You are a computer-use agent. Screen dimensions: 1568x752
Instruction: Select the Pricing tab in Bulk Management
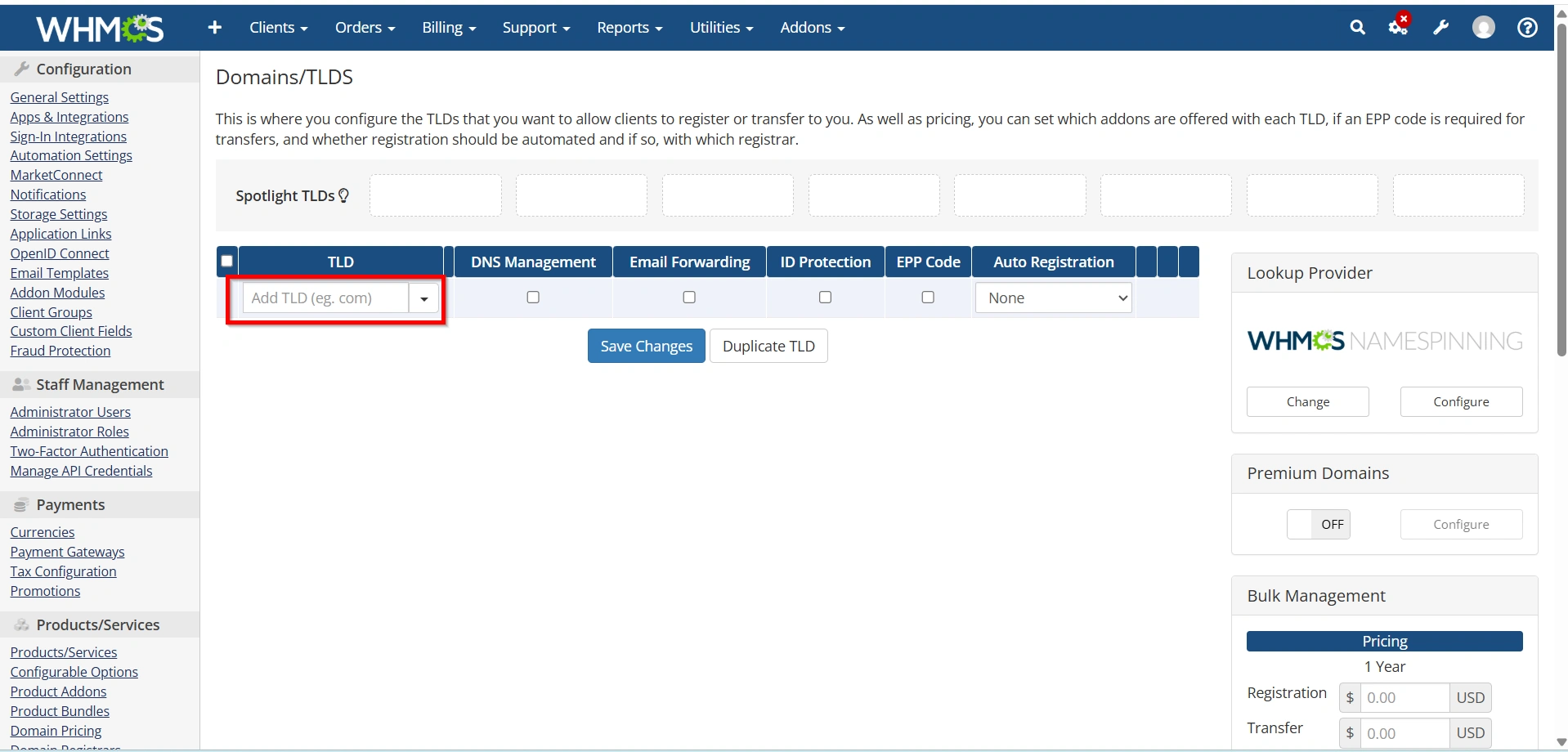click(x=1385, y=642)
